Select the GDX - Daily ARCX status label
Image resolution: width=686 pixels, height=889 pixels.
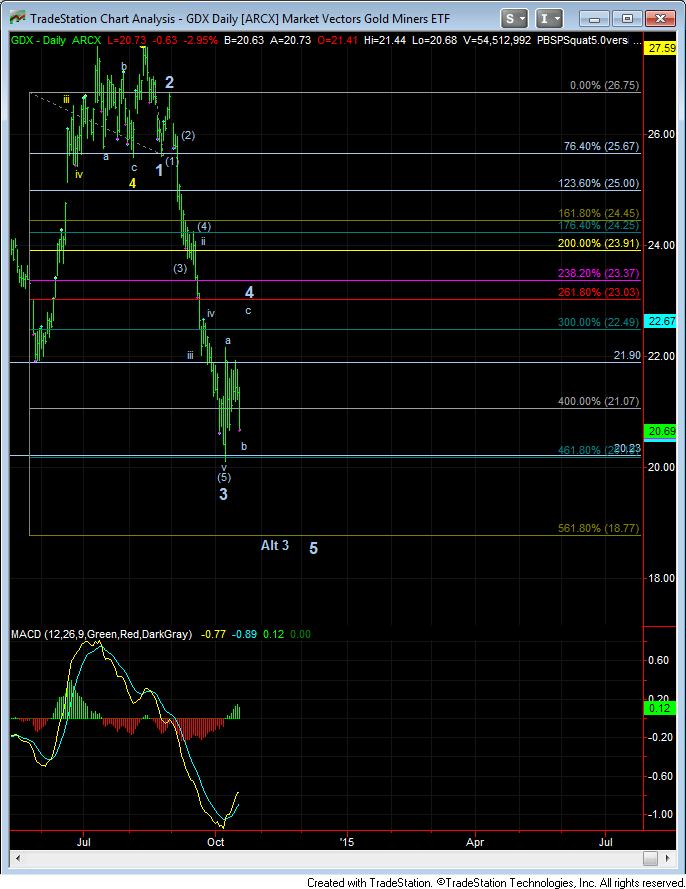pyautogui.click(x=56, y=40)
